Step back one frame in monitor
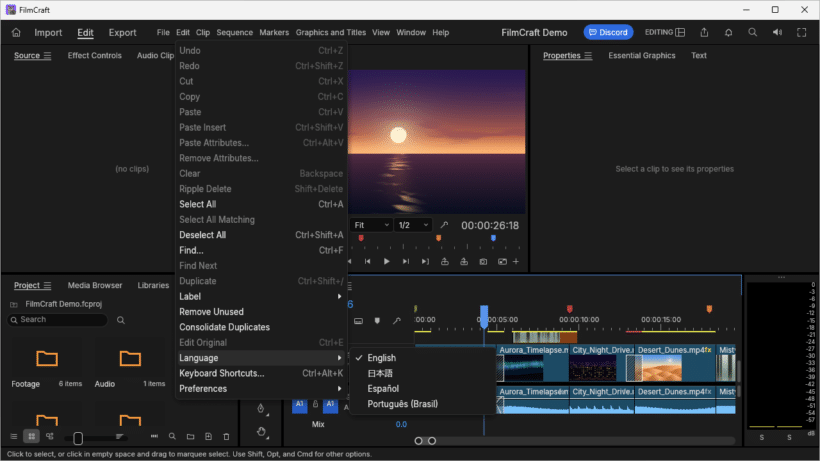This screenshot has height=461, width=820. coord(368,261)
